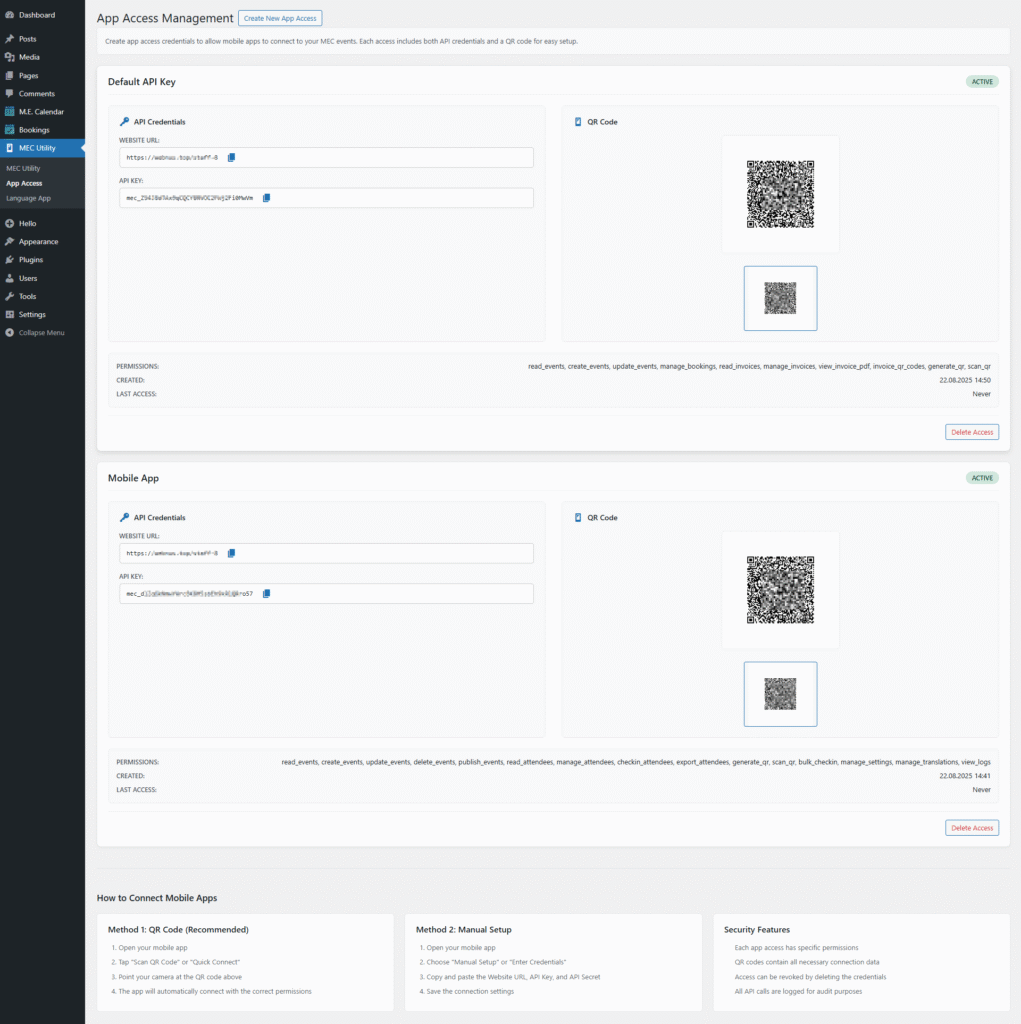The image size is (1021, 1024).
Task: Click the Default API Key's API key field
Action: [326, 198]
